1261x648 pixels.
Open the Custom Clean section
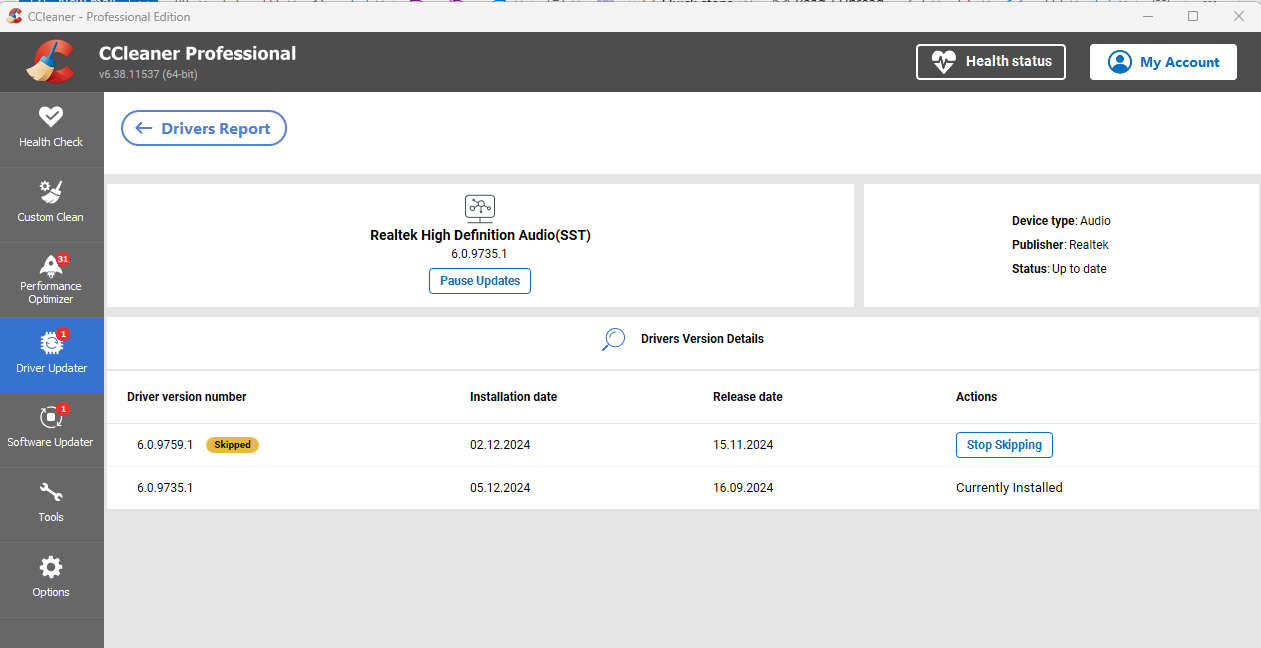51,204
